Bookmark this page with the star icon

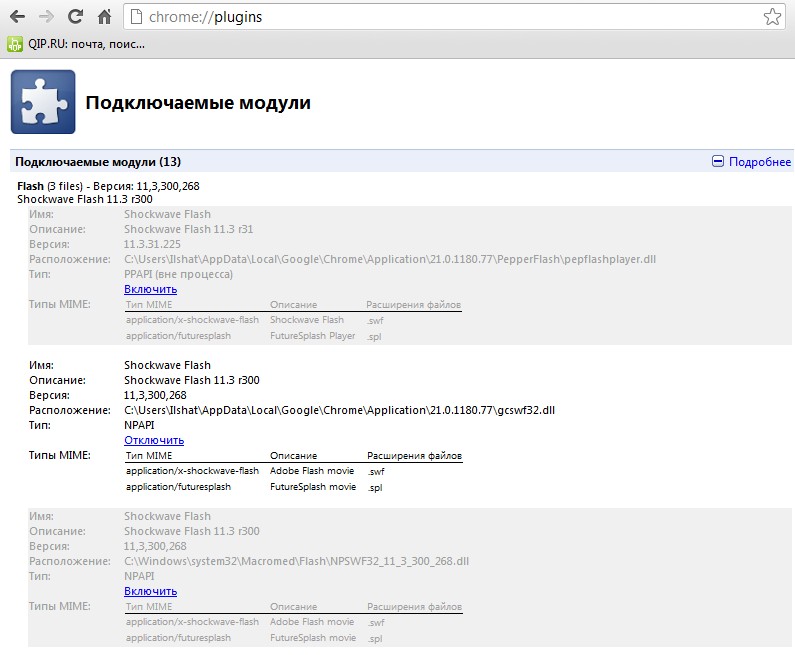point(772,17)
